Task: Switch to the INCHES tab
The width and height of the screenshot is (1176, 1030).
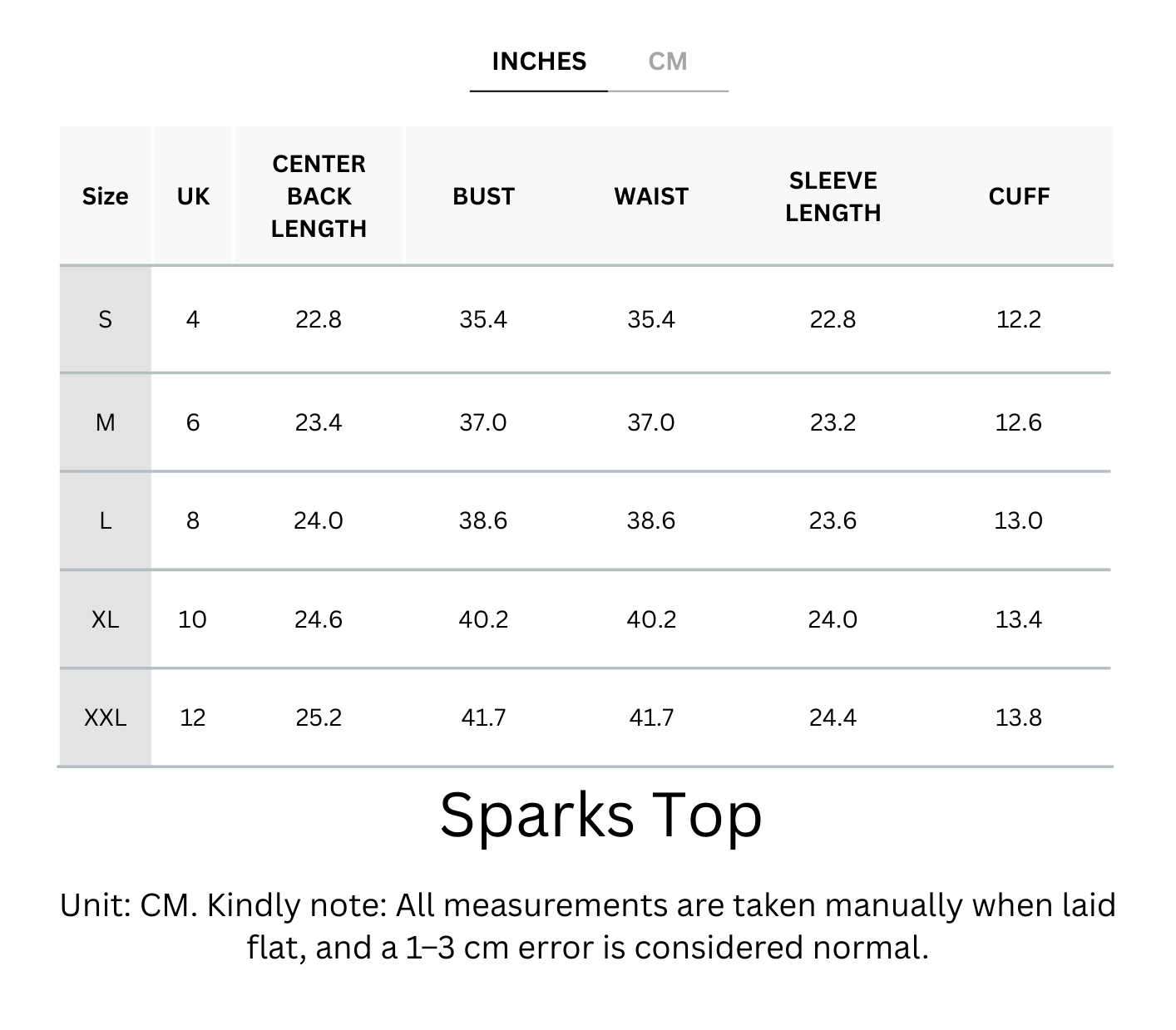Action: coord(539,62)
